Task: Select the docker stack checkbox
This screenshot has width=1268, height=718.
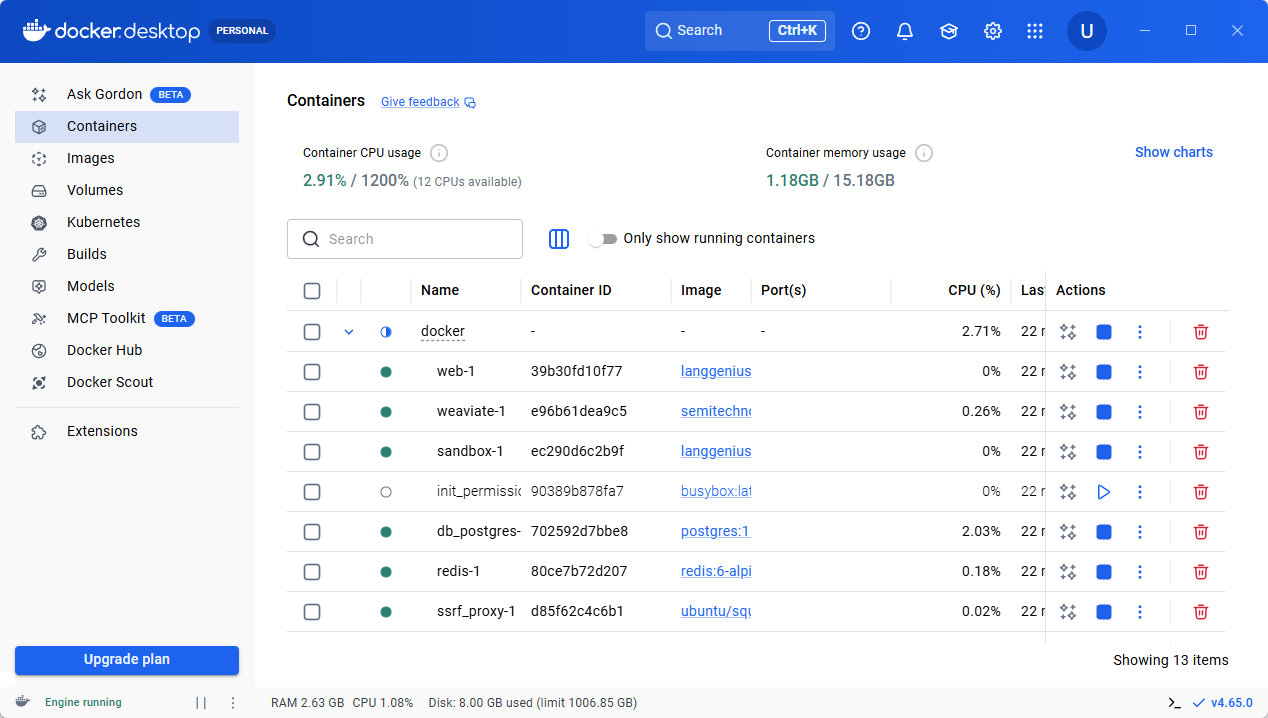Action: [312, 332]
